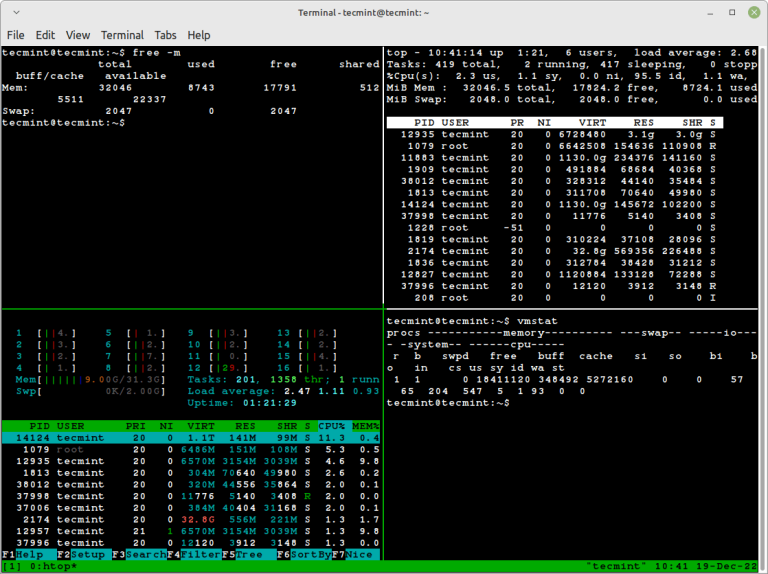Image resolution: width=768 pixels, height=574 pixels.
Task: Maximize the terminal window
Action: 732,12
